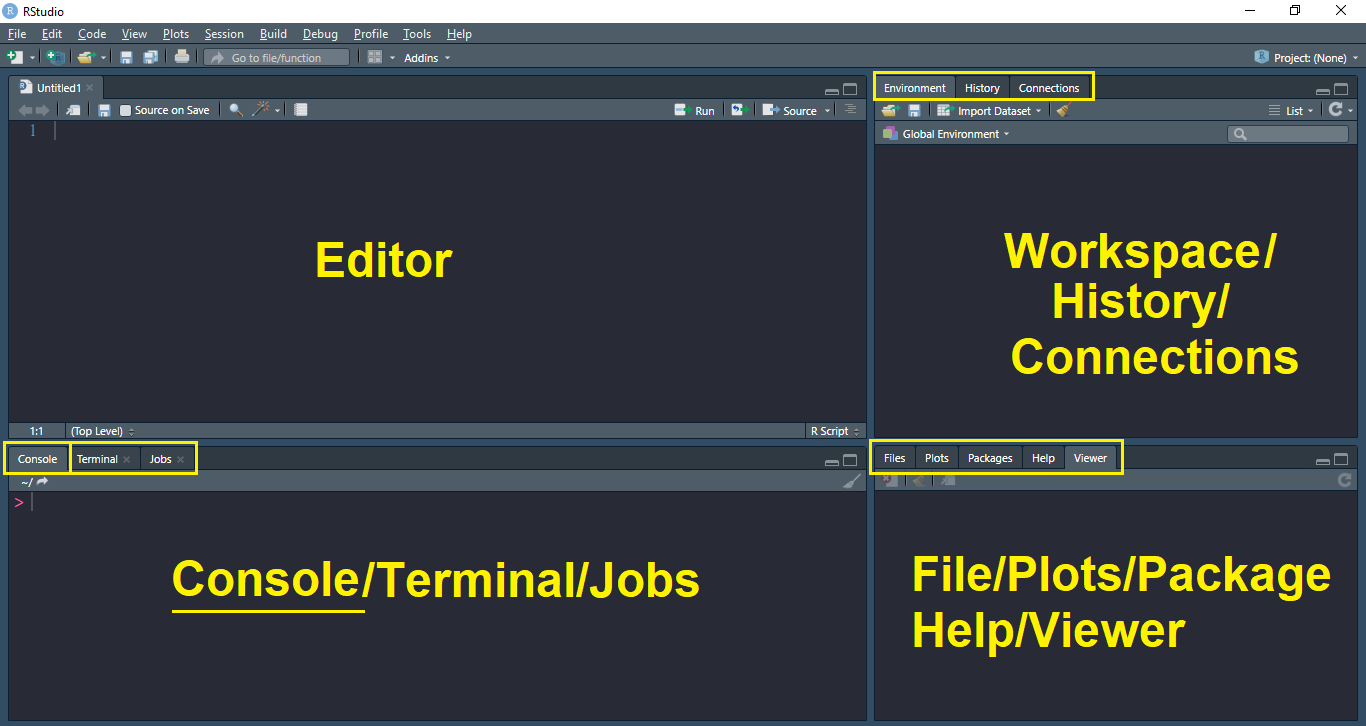
Task: Click the Create a Project icon
Action: [55, 57]
